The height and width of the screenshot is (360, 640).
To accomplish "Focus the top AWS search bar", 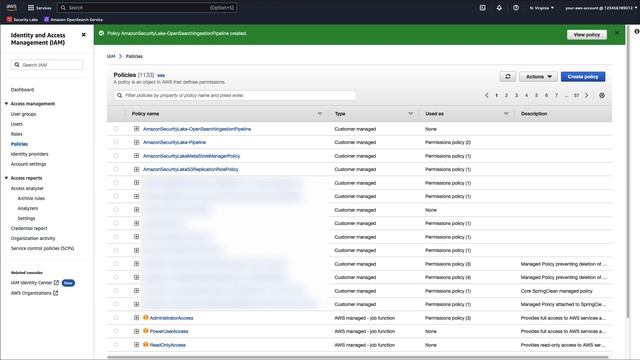I will pos(147,8).
